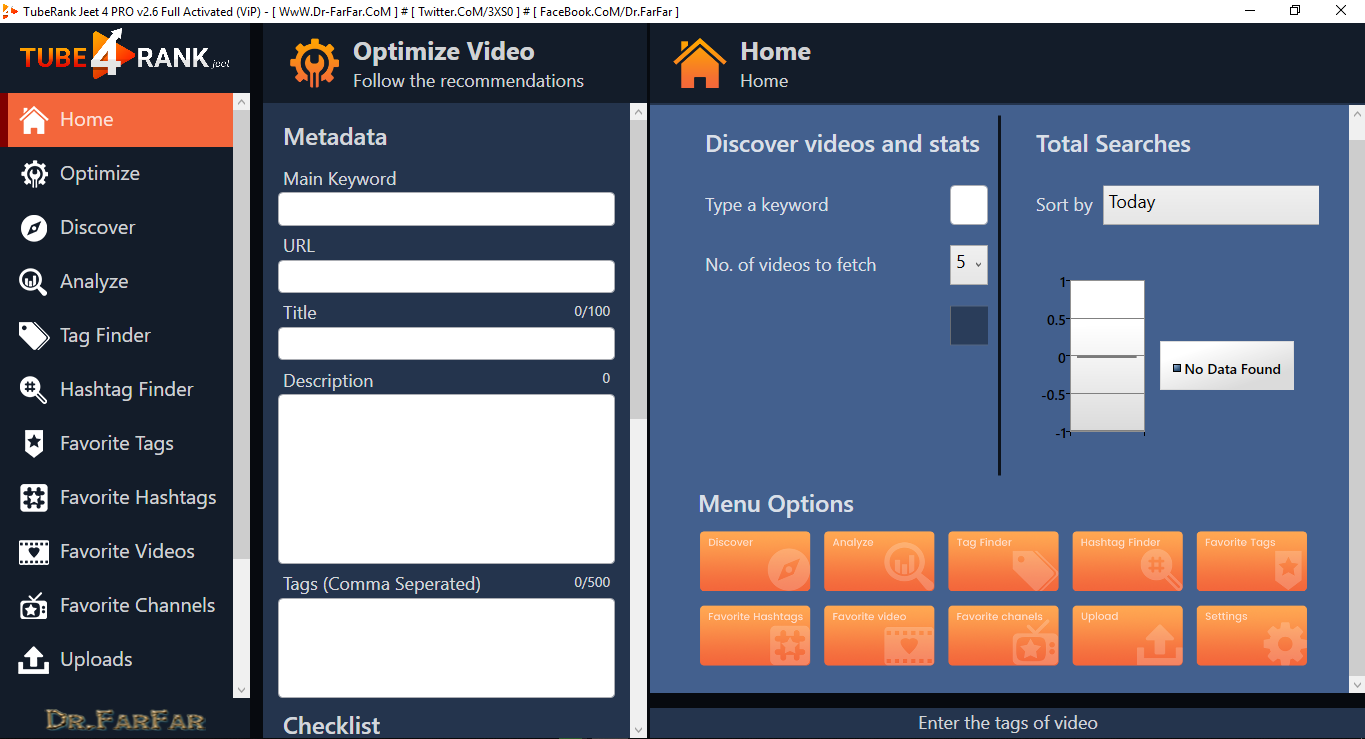This screenshot has height=739, width=1365.
Task: Click the TubeRank Jeet logo
Action: click(x=125, y=53)
